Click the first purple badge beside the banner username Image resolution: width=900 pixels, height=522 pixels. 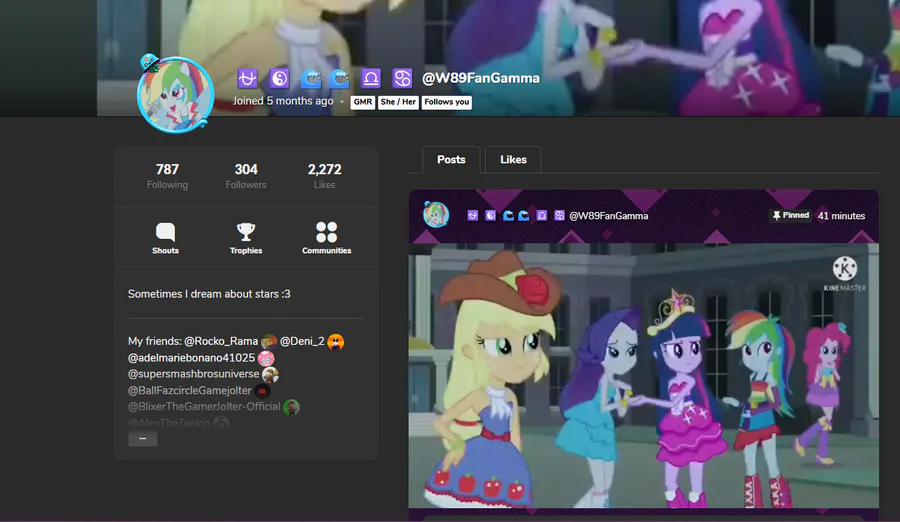(x=247, y=78)
